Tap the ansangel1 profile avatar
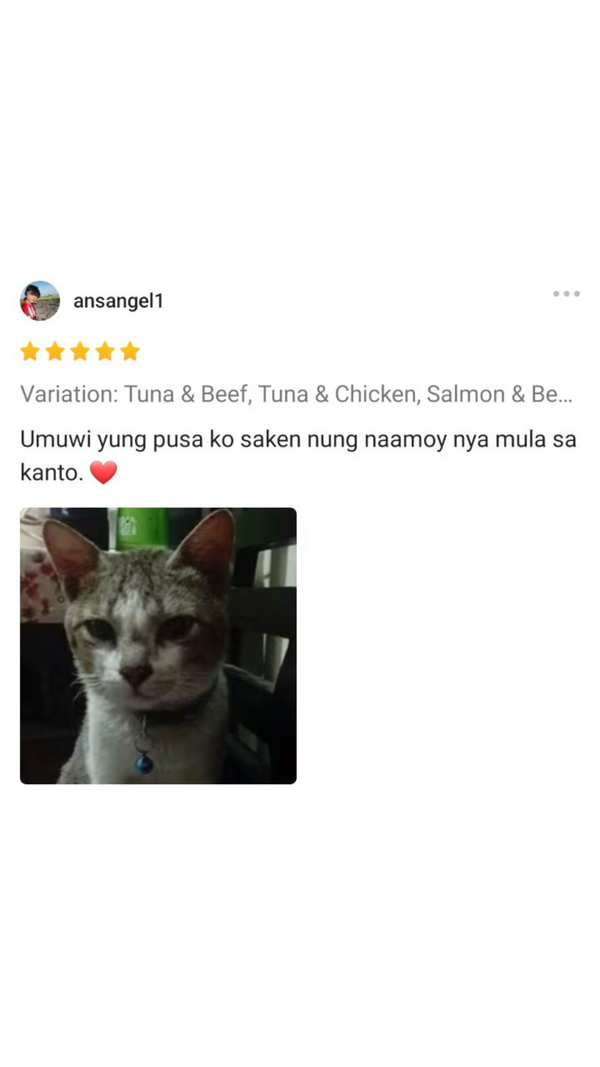The width and height of the screenshot is (600, 1067). tap(39, 301)
